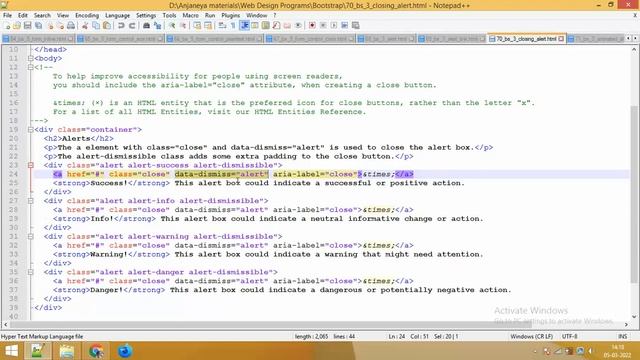
Task: Collapse the alert-success div fold on line 23
Action: coord(31,165)
